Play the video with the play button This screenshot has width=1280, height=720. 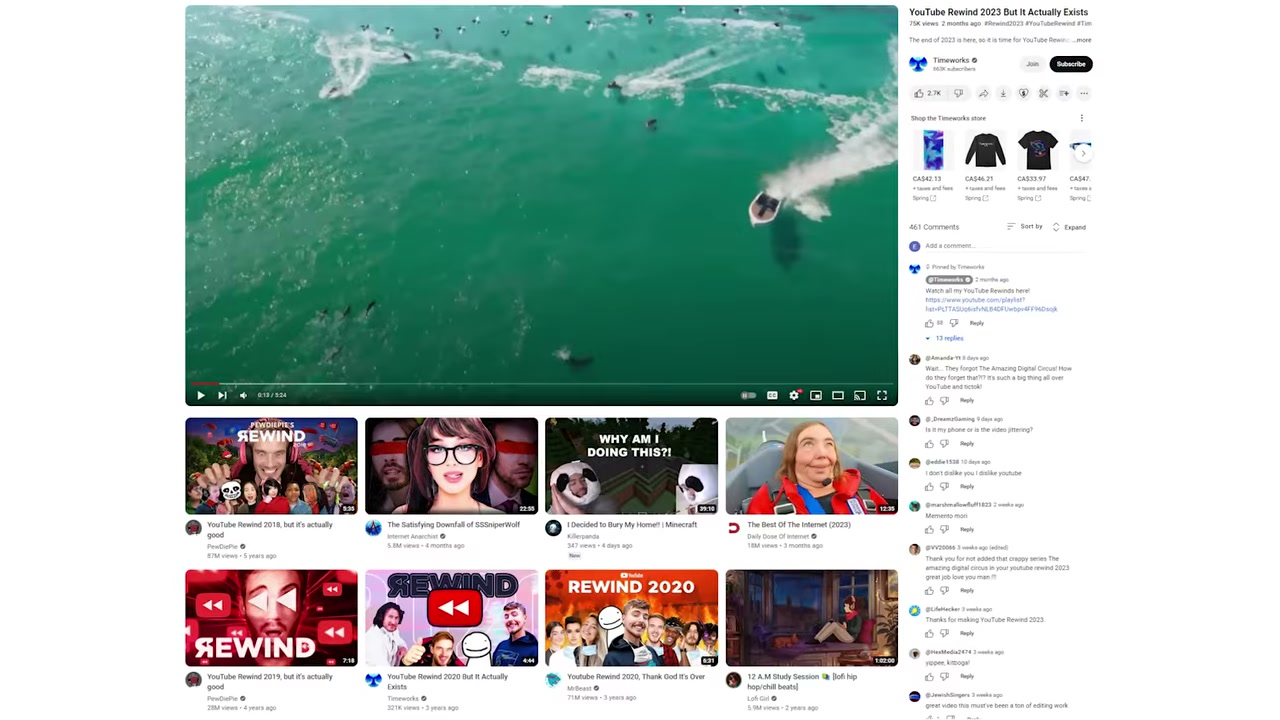[201, 395]
